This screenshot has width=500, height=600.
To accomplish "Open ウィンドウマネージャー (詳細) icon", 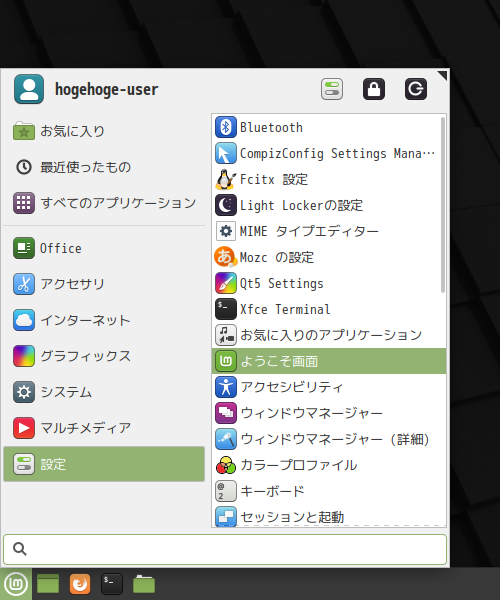I will (226, 439).
